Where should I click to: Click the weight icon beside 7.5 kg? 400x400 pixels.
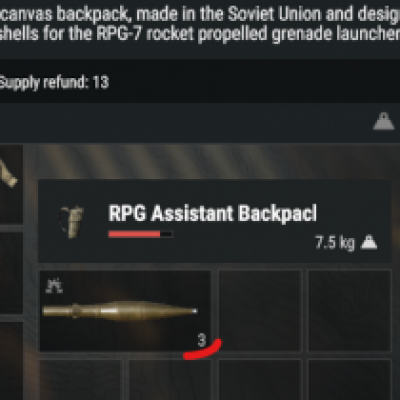(369, 243)
